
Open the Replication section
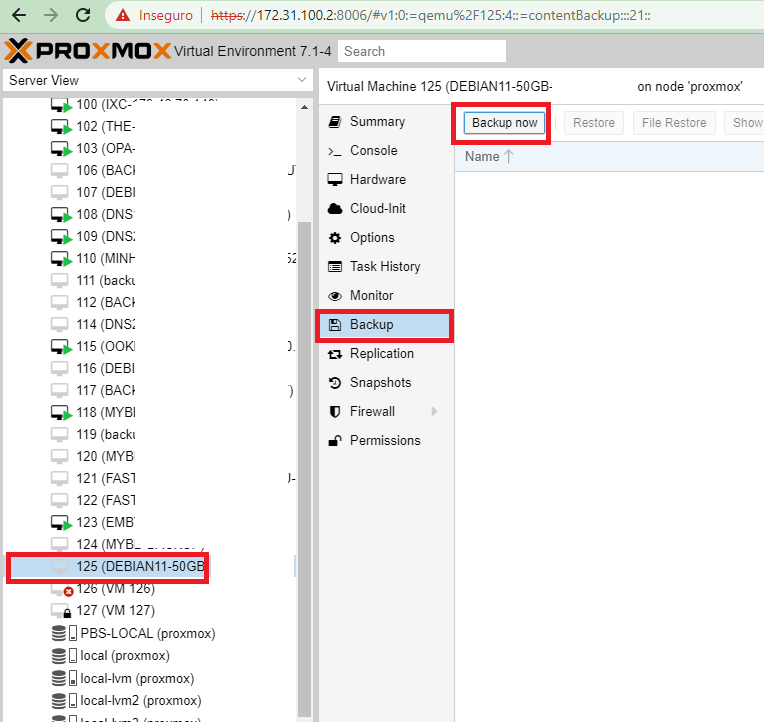coord(385,354)
